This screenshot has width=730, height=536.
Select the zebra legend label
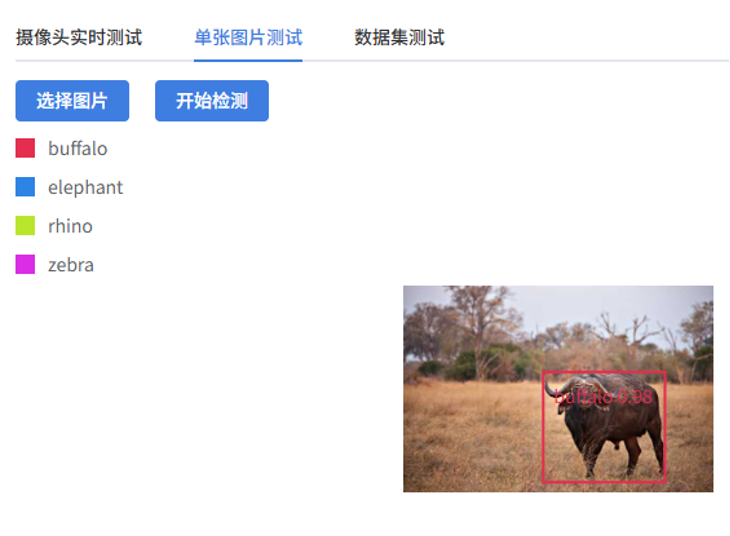(71, 265)
